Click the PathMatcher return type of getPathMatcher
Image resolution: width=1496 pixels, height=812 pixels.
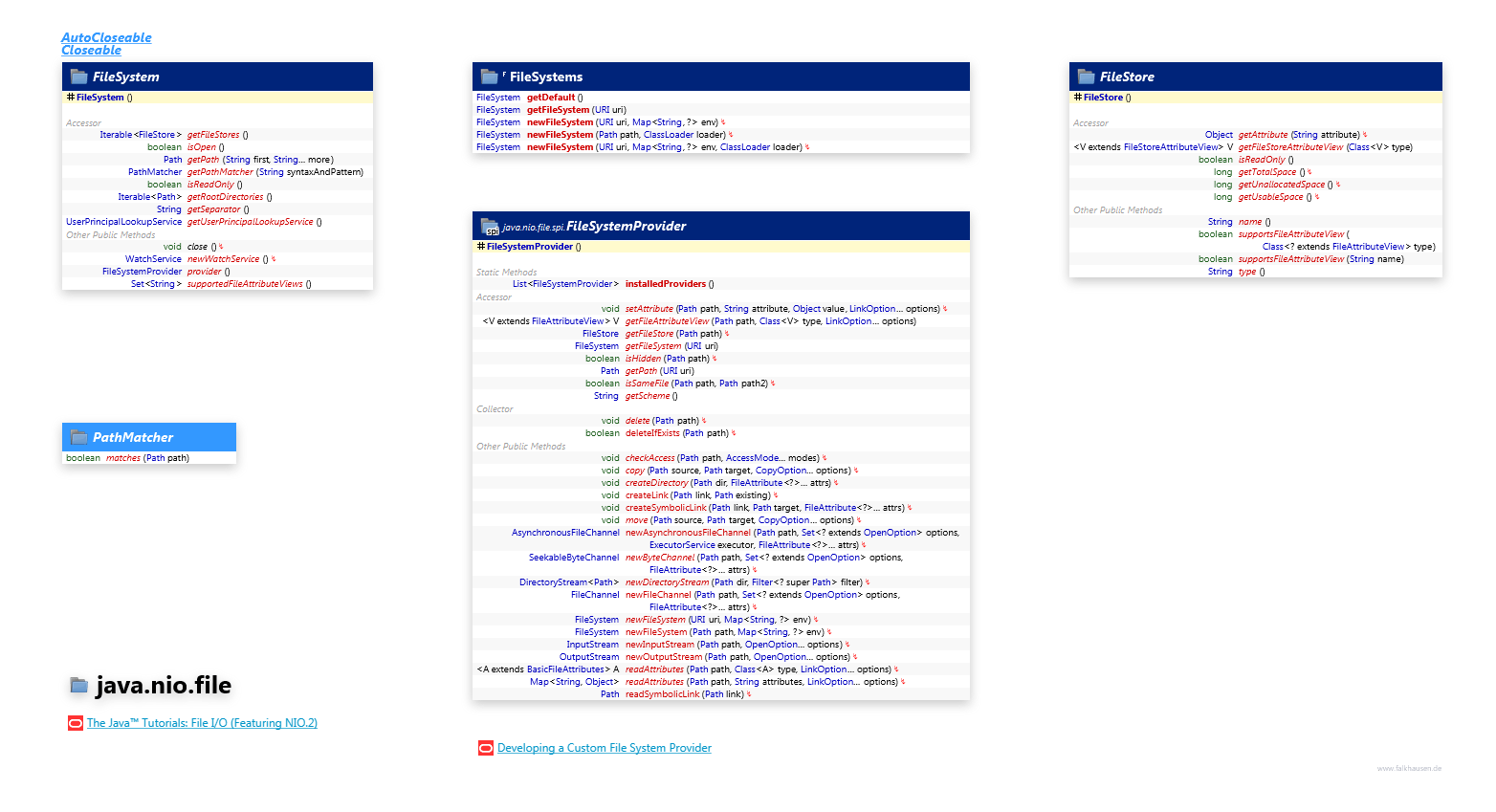point(153,171)
